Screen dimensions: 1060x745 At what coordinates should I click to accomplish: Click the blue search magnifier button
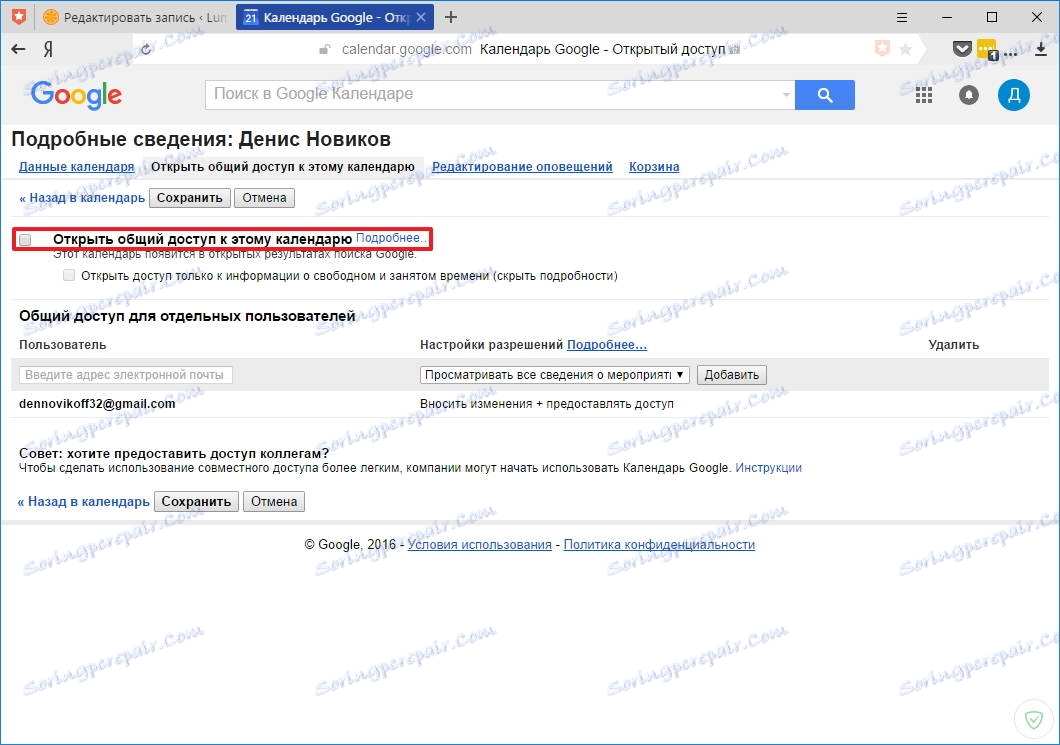(x=825, y=95)
